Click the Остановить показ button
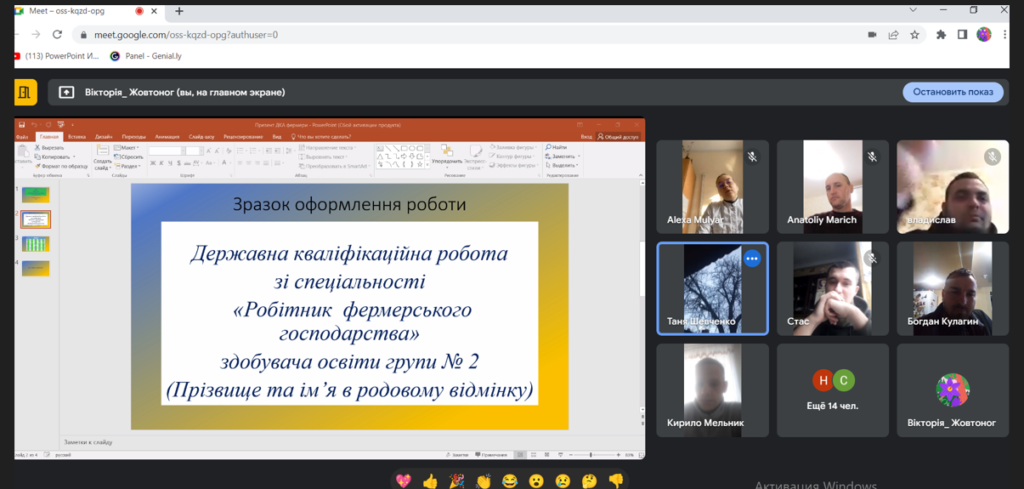Viewport: 1024px width, 489px height. 952,92
